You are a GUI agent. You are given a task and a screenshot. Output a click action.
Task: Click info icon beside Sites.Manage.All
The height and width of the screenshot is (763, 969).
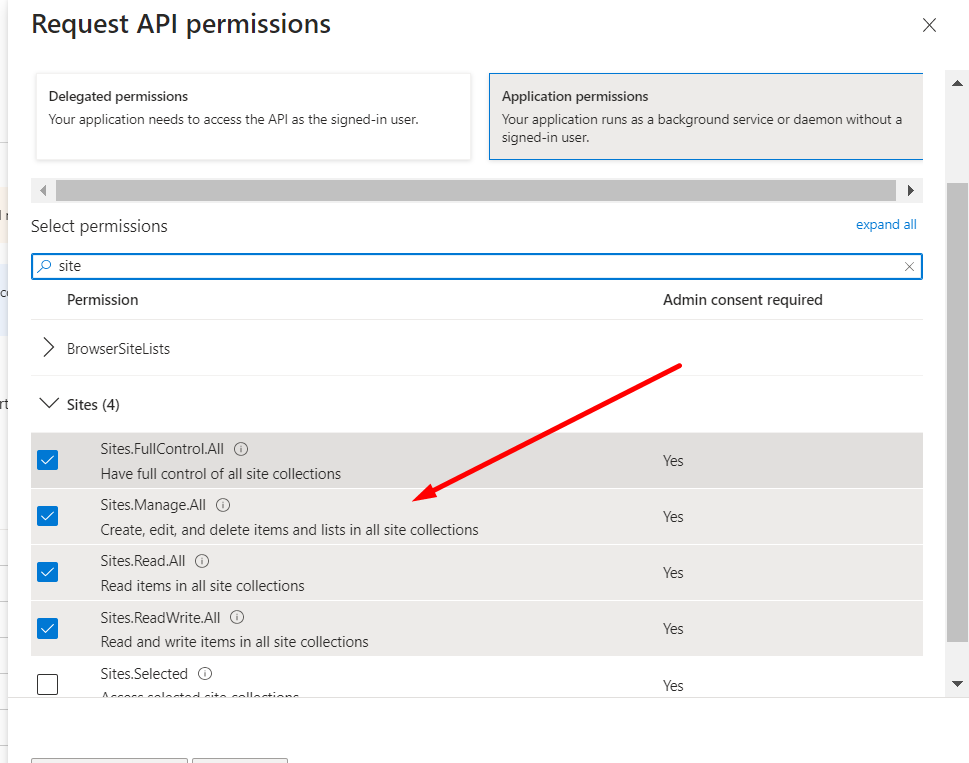[223, 505]
